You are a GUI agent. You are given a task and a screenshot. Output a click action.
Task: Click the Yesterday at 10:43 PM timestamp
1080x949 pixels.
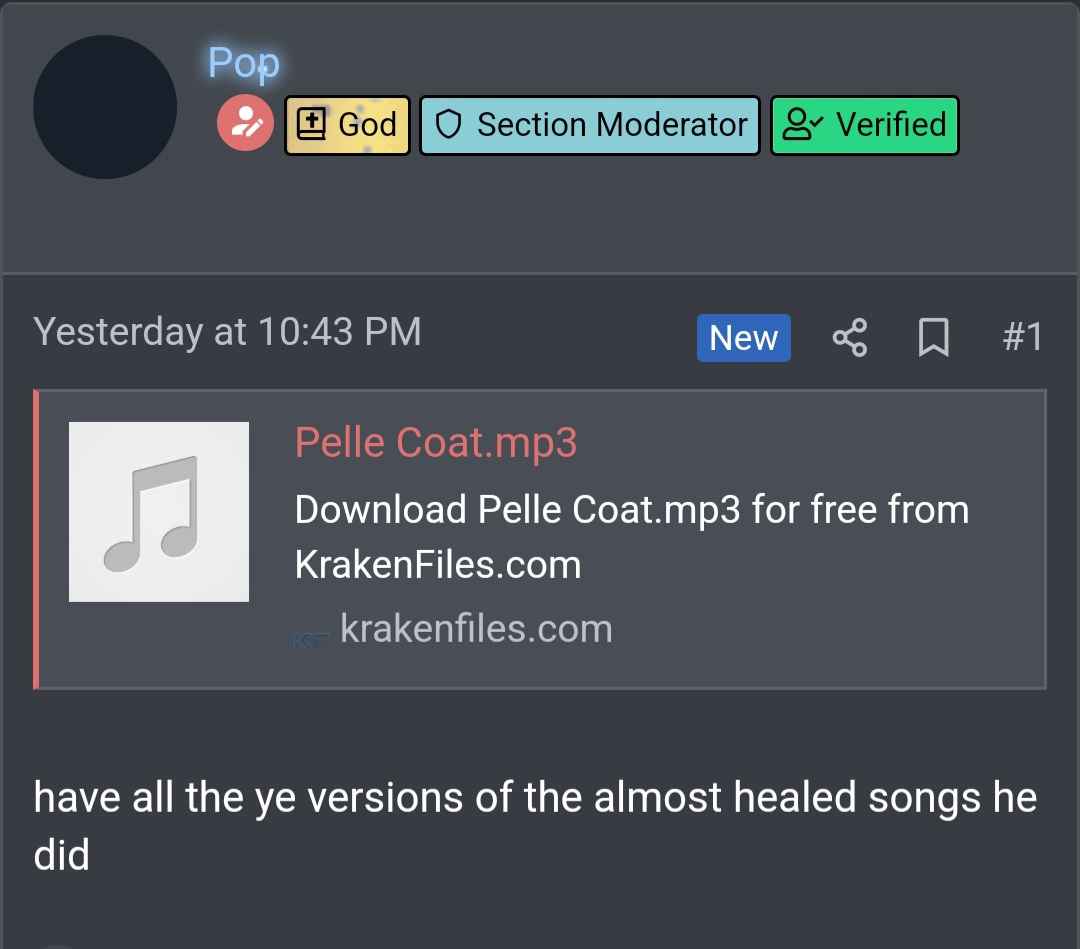227,332
